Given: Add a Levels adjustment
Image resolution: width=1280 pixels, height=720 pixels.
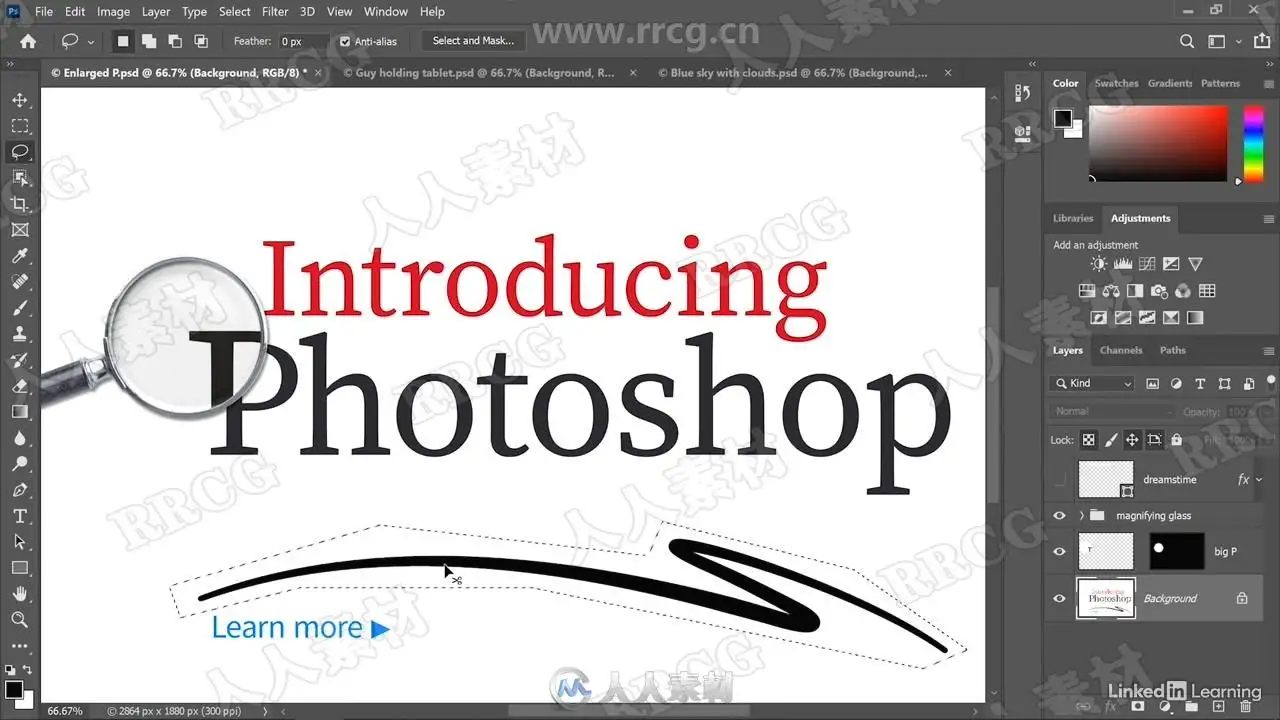Looking at the screenshot, I should coord(1123,264).
